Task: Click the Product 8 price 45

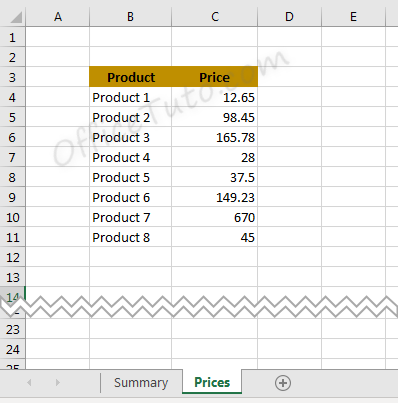Action: (x=215, y=237)
